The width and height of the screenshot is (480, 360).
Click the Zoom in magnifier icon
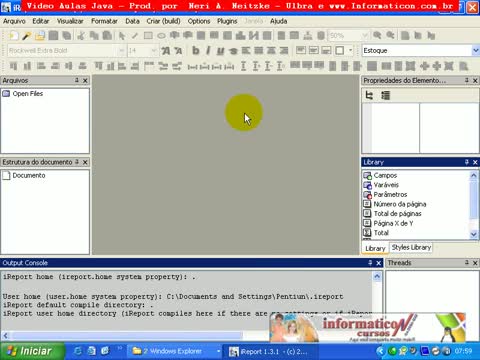tap(377, 35)
